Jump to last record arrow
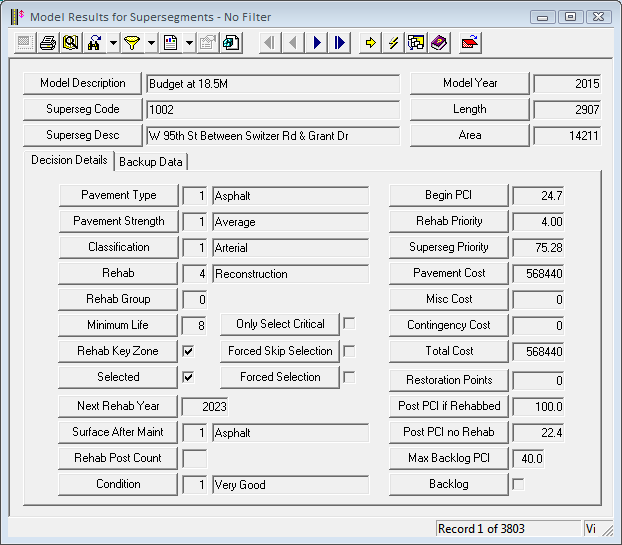Image resolution: width=622 pixels, height=545 pixels. [340, 42]
